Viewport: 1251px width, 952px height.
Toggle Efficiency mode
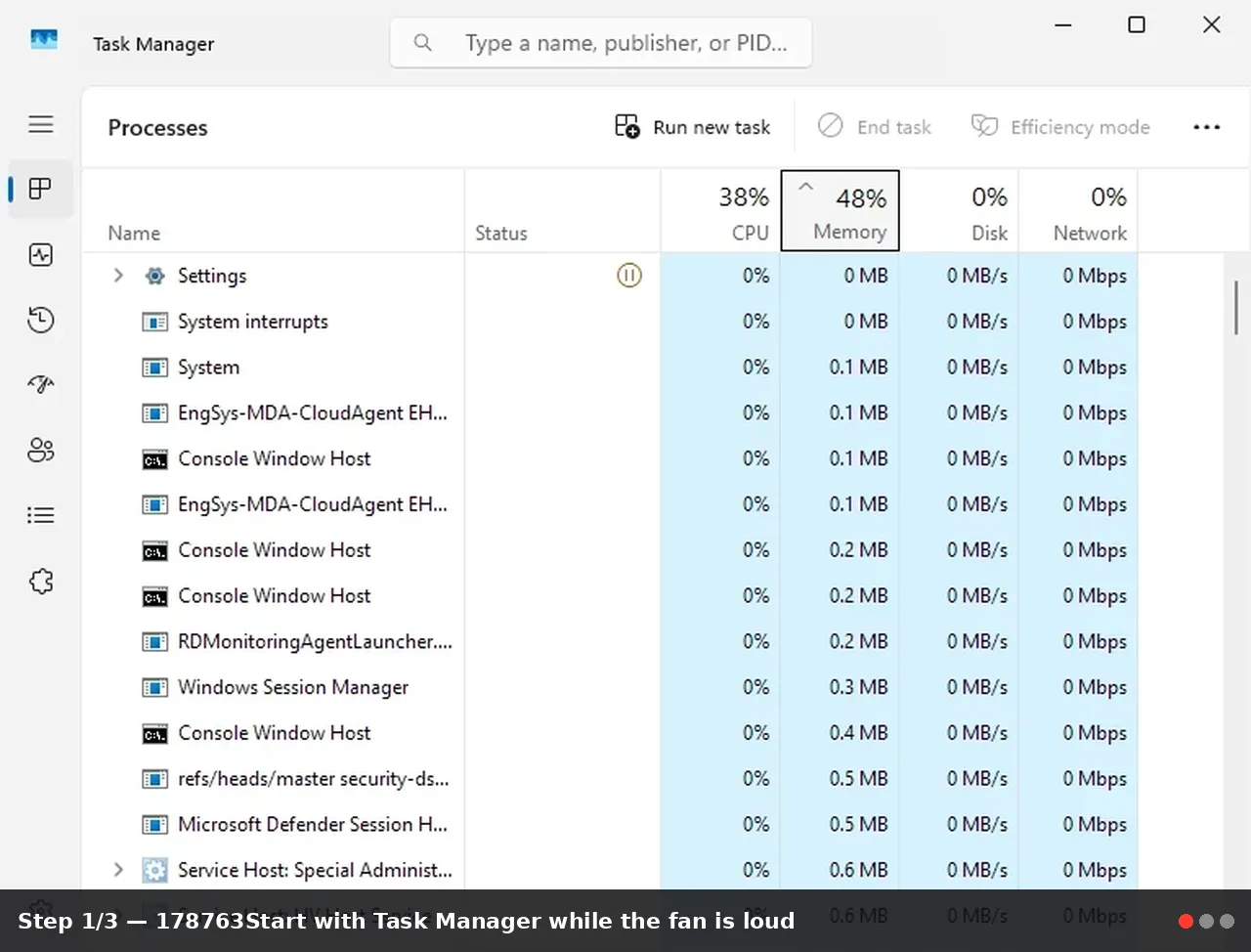(x=1060, y=127)
